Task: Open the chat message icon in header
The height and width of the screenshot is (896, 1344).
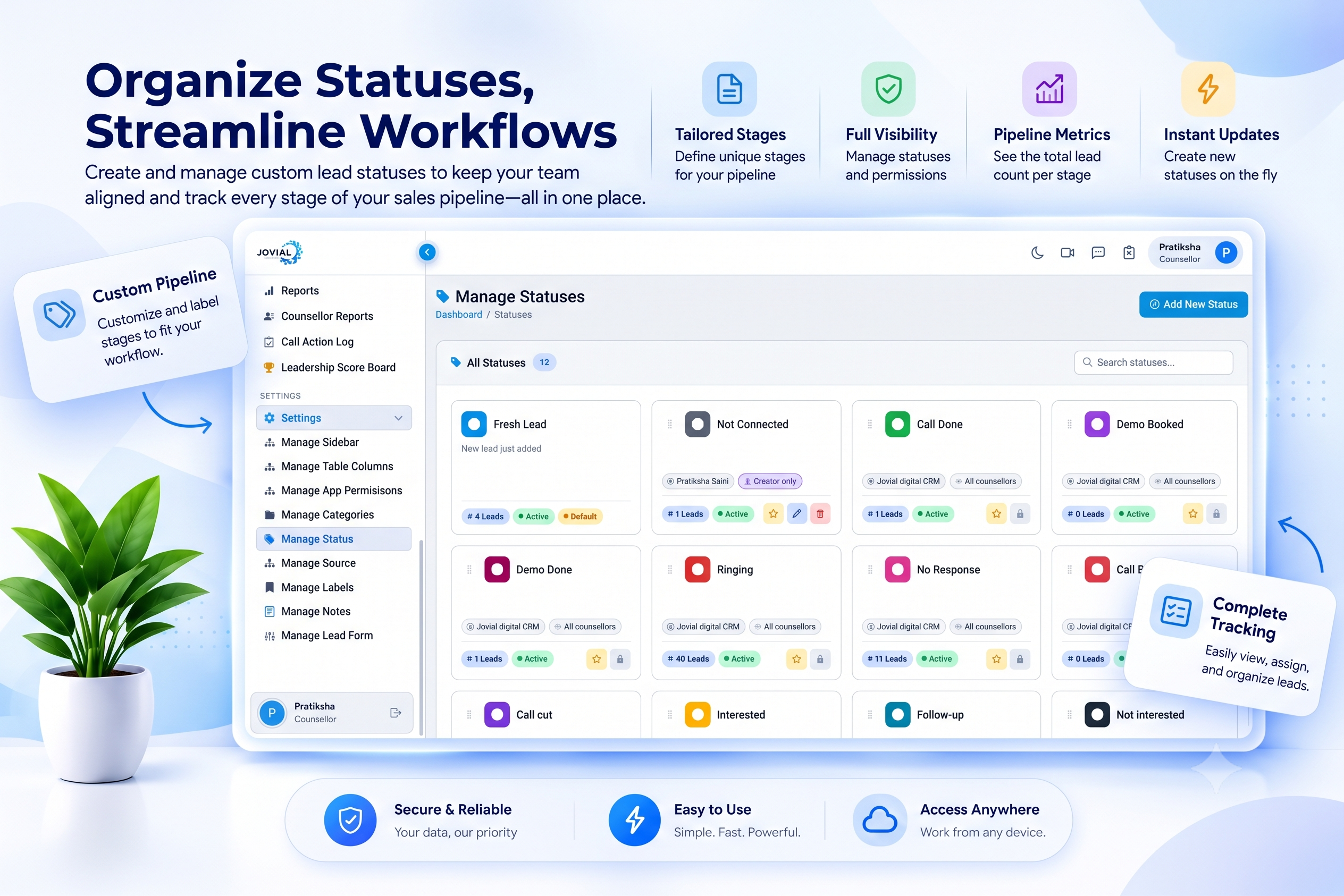Action: click(1098, 252)
